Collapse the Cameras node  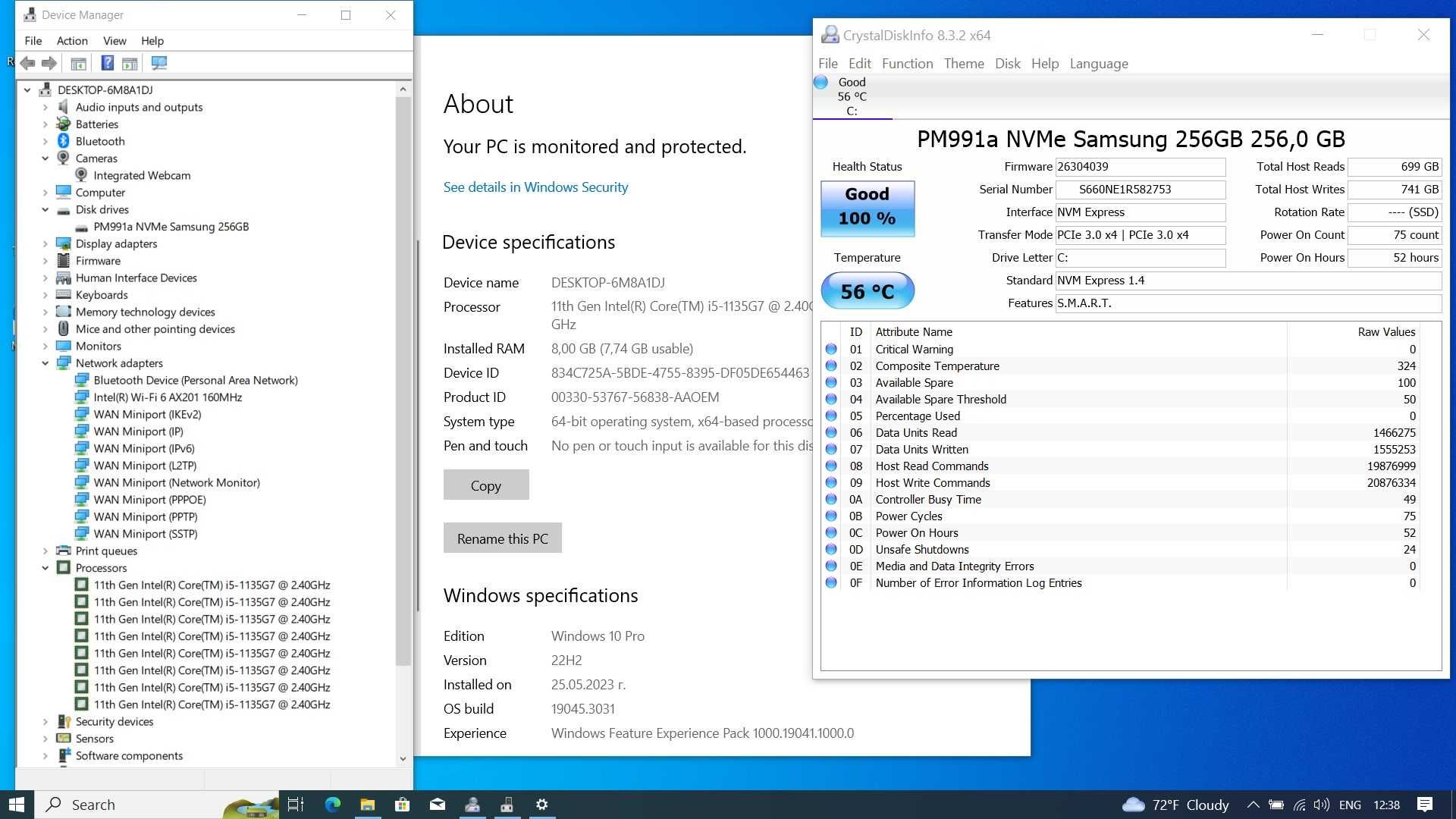45,158
